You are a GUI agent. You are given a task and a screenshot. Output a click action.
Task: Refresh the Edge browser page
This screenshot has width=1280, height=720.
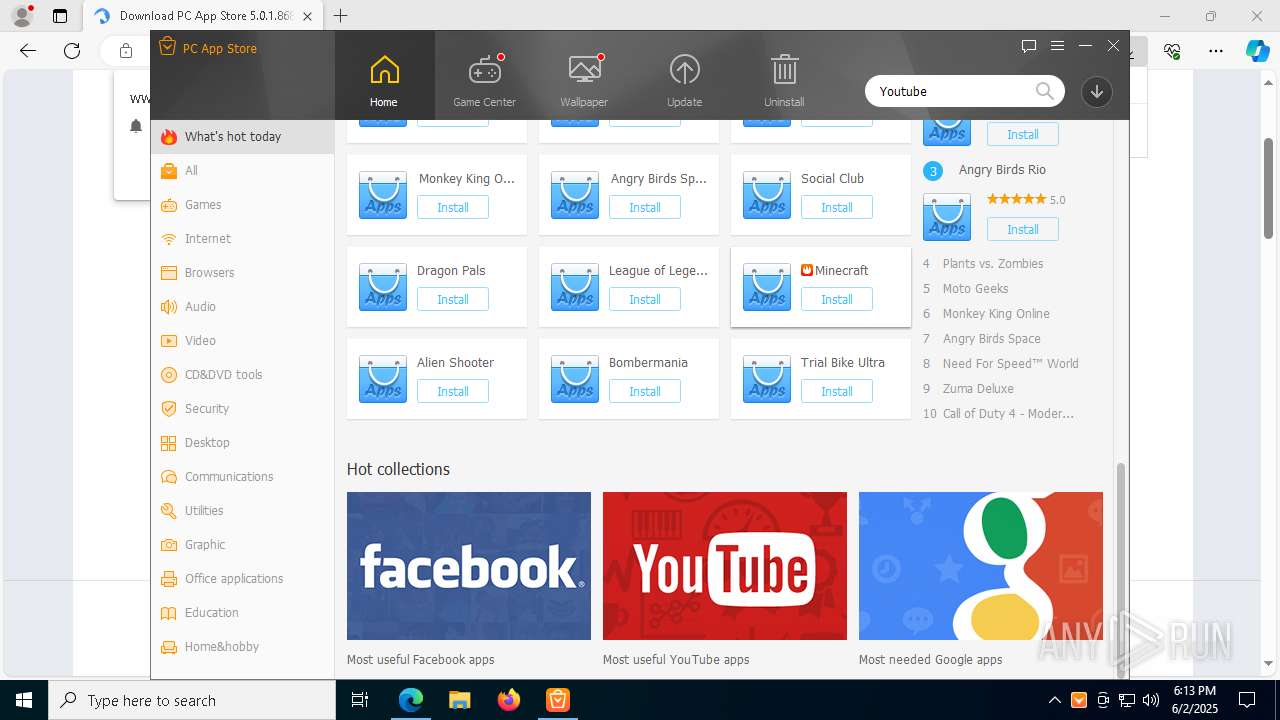72,51
